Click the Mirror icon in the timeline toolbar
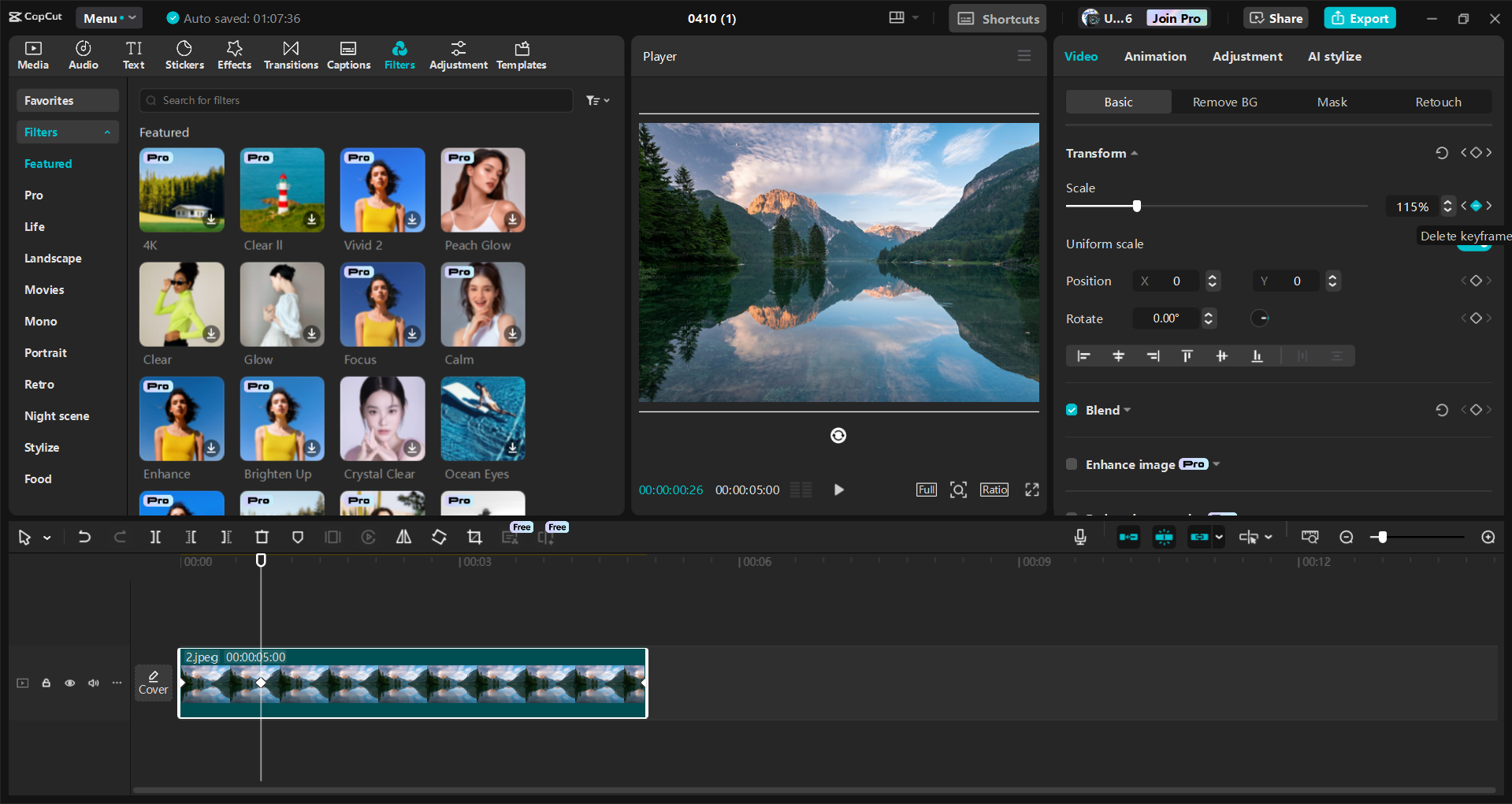This screenshot has height=804, width=1512. coord(403,537)
